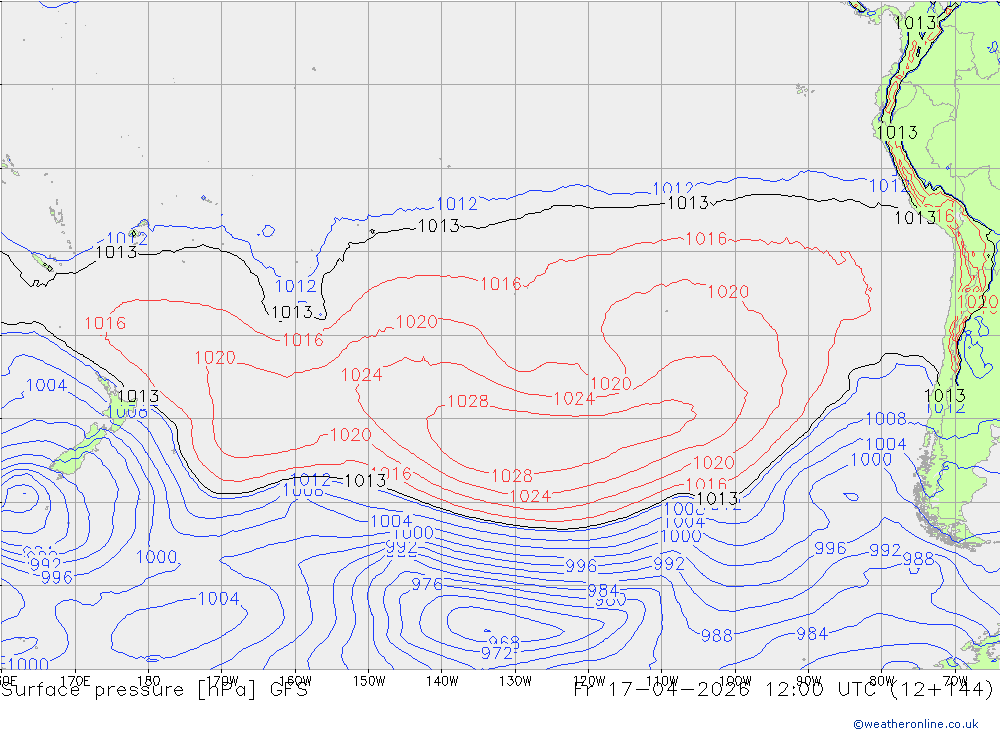Select the 70W longitude label
The height and width of the screenshot is (733, 1000).
click(x=955, y=681)
